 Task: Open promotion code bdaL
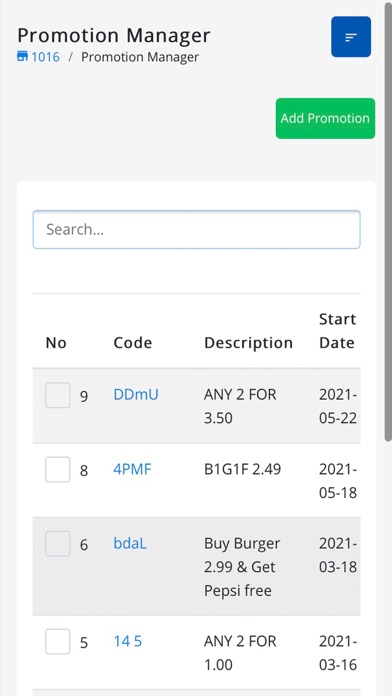click(130, 543)
